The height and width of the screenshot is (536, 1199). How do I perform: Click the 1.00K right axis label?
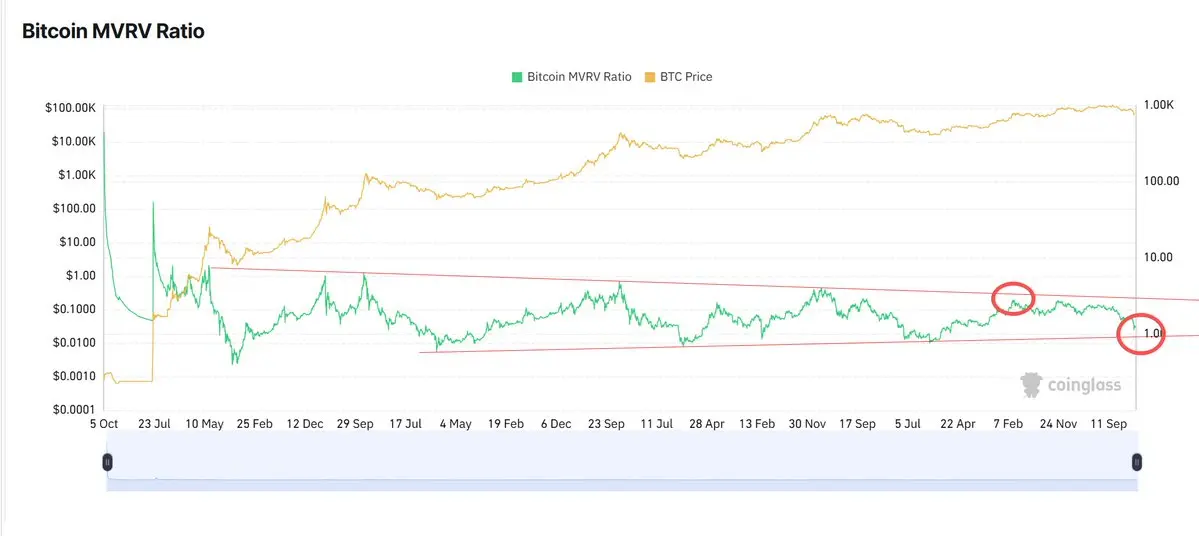tap(1159, 105)
